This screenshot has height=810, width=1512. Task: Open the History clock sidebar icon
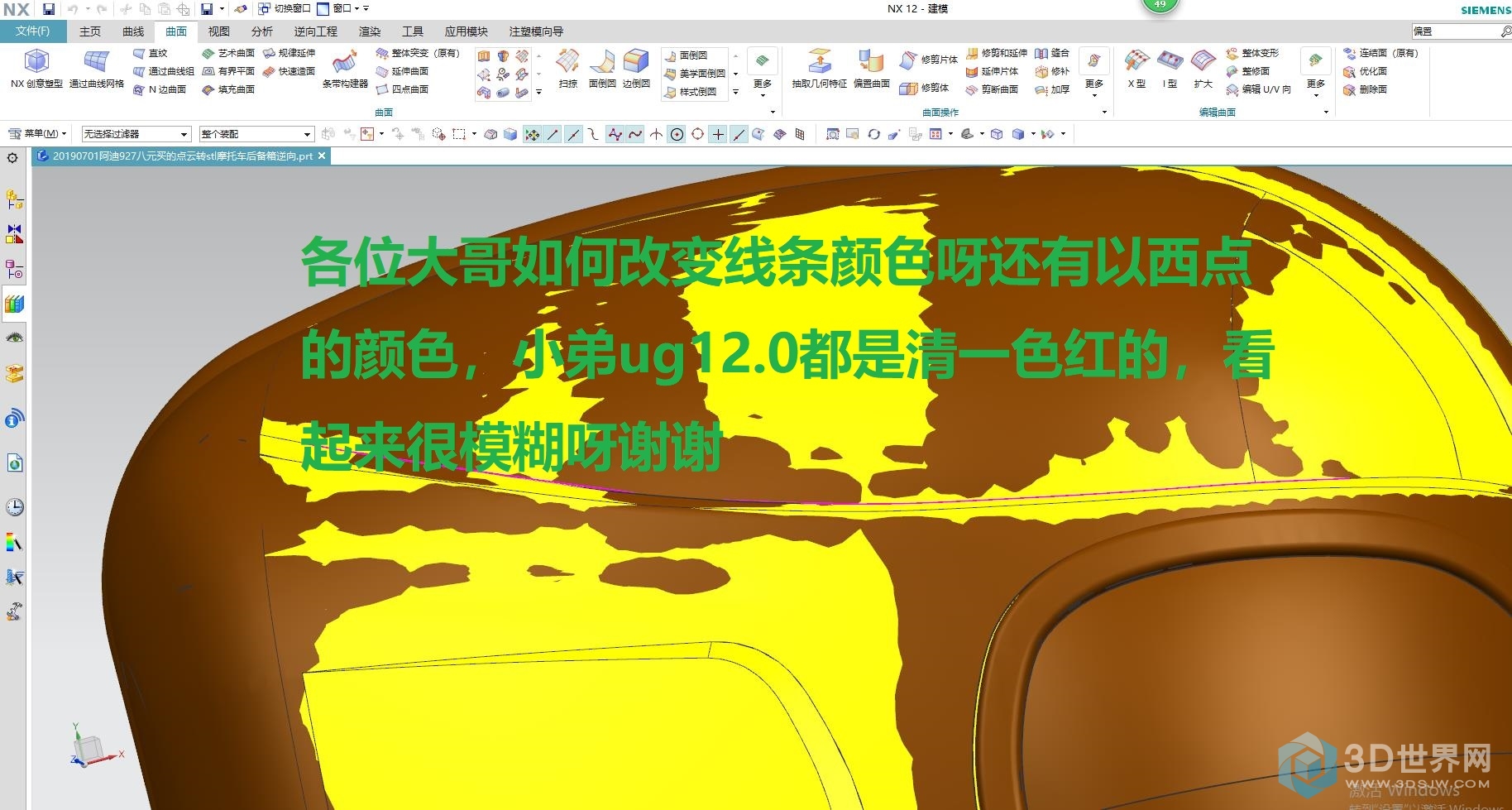coord(14,507)
